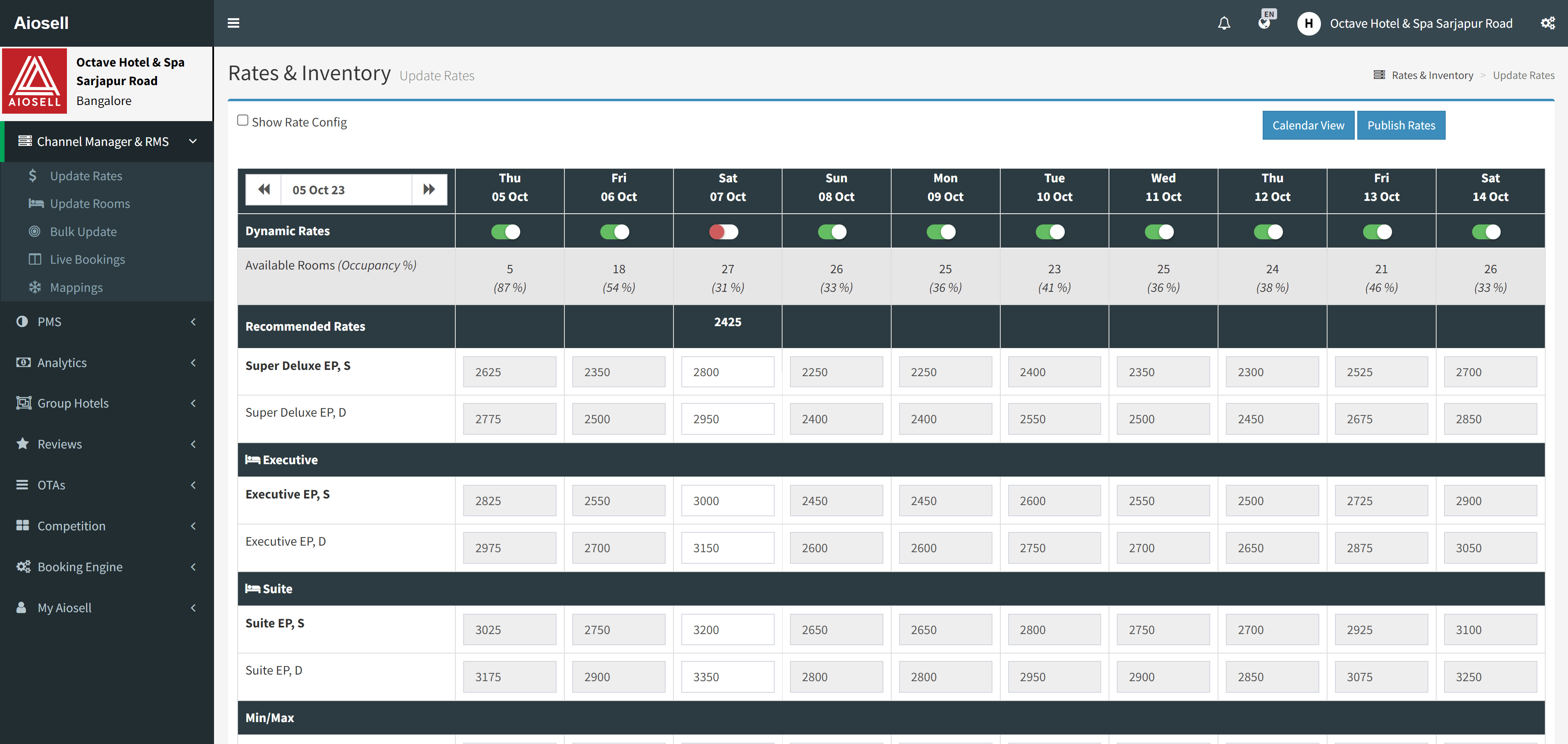Click the OTAs bars icon
The image size is (1568, 744).
coord(22,485)
